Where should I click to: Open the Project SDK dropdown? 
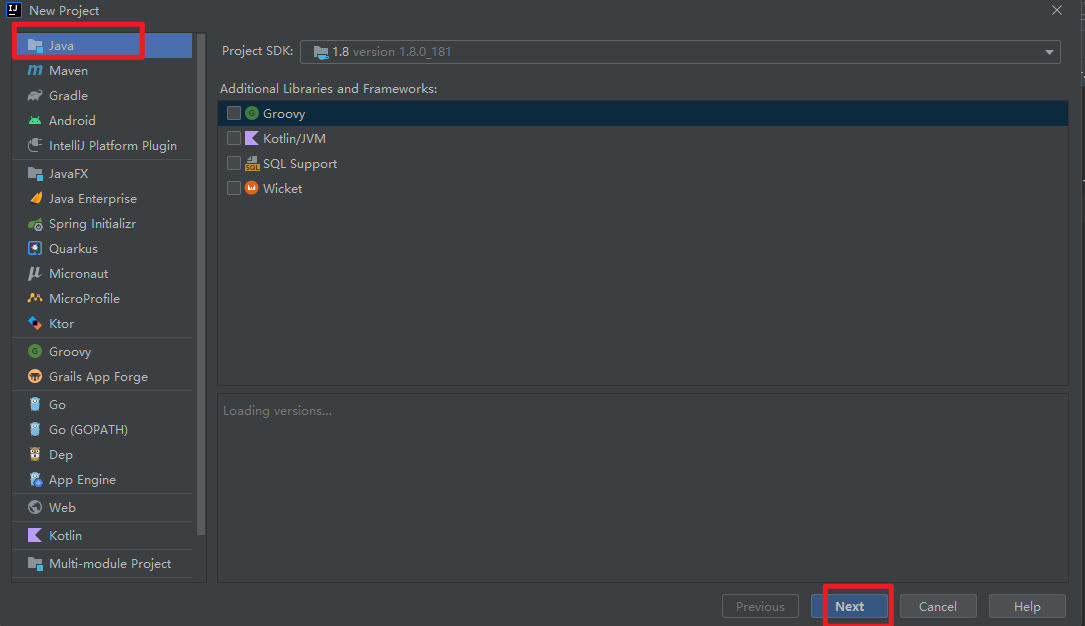coord(1049,52)
